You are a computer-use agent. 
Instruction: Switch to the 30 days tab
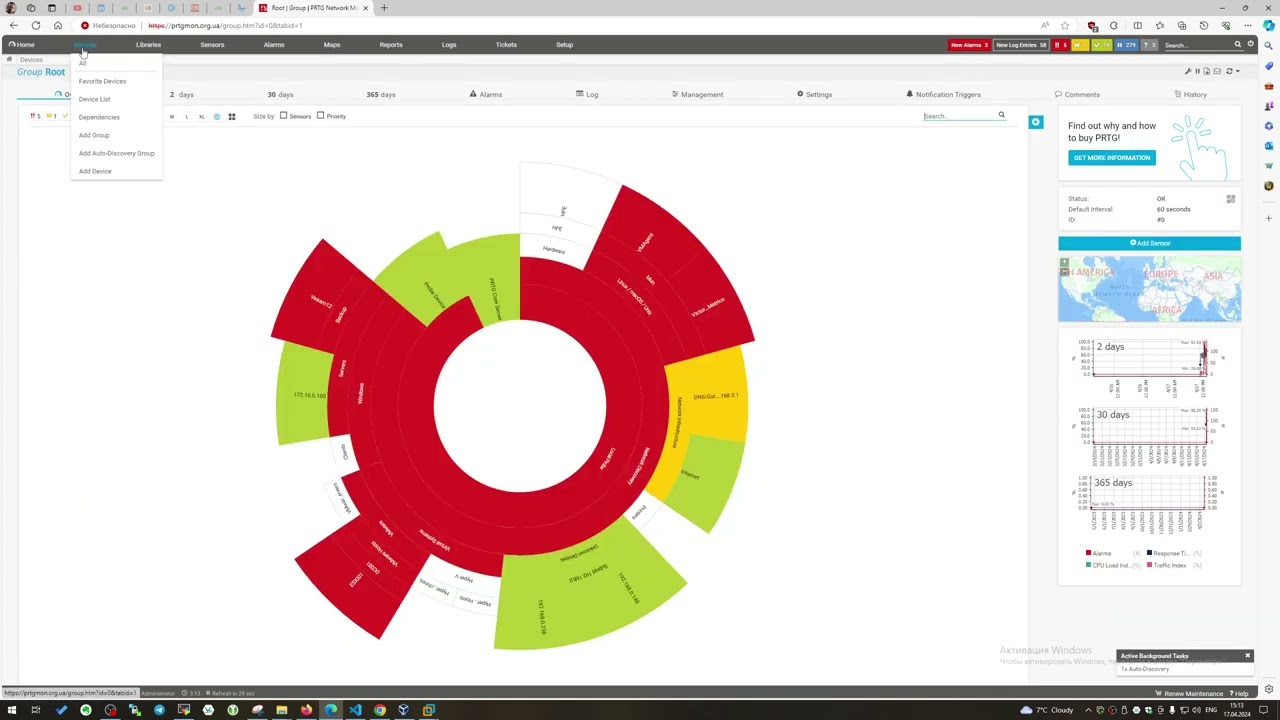coord(280,94)
